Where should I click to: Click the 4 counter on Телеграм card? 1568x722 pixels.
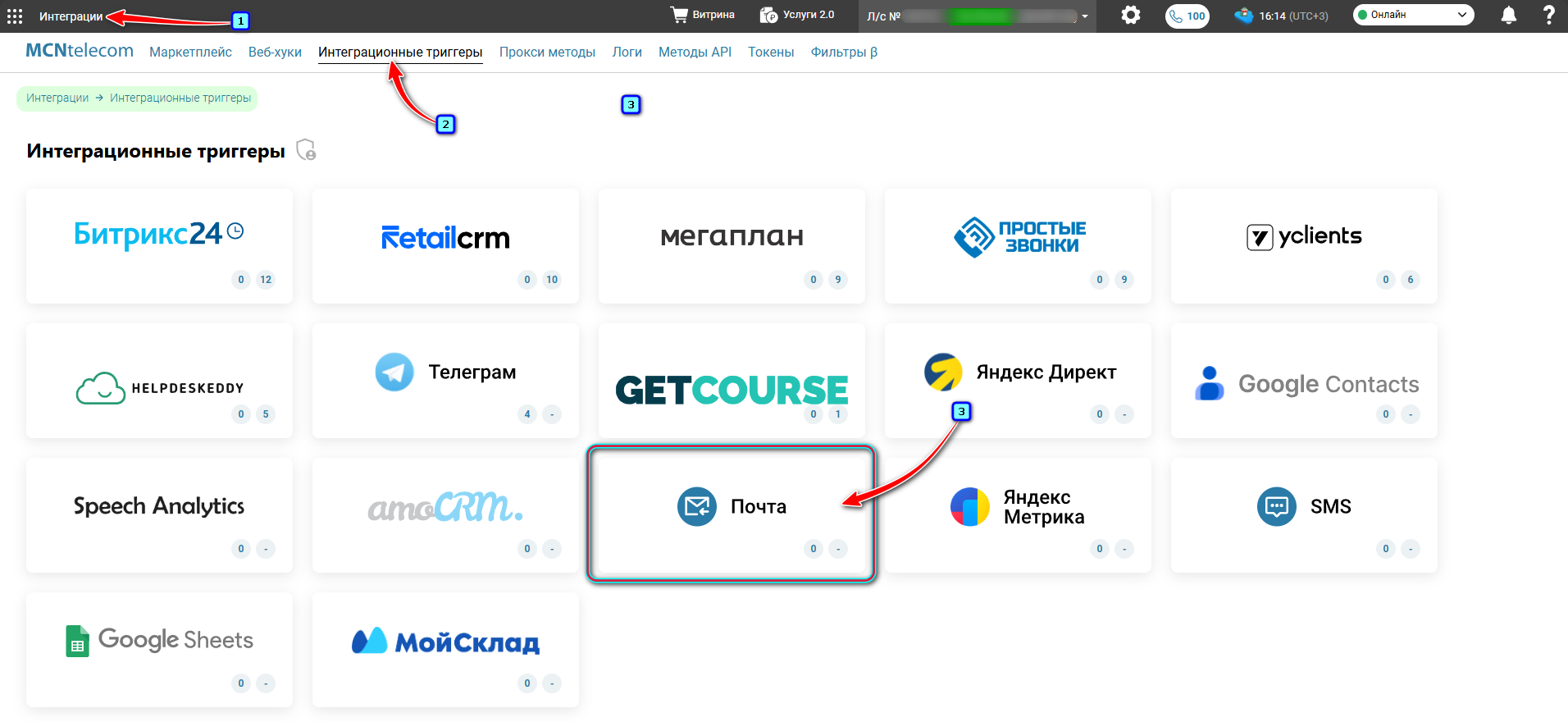527,414
